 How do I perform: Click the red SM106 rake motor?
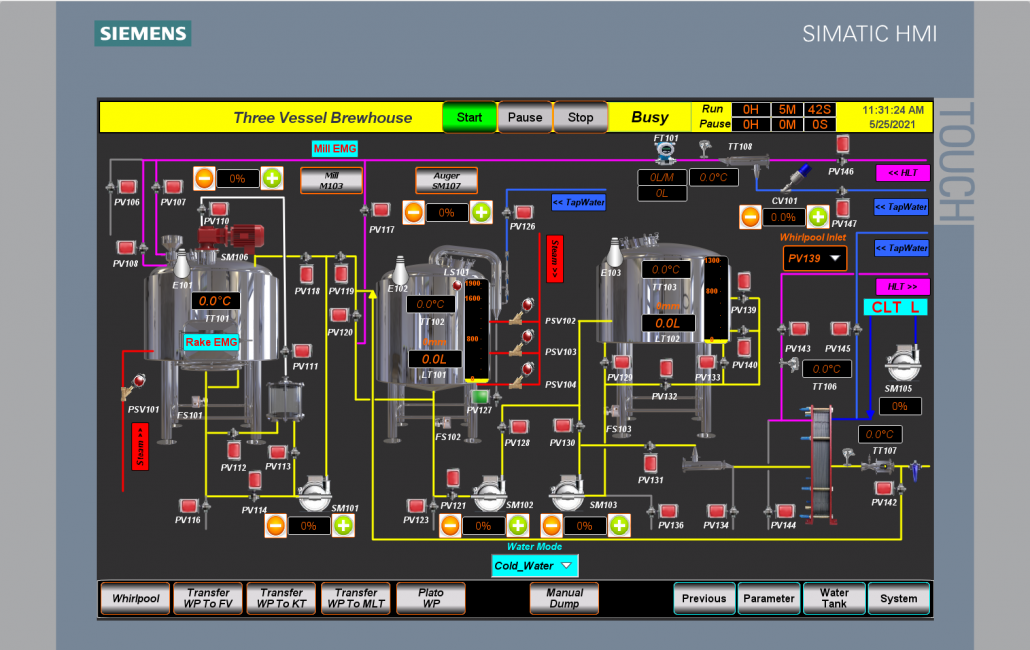tap(232, 238)
